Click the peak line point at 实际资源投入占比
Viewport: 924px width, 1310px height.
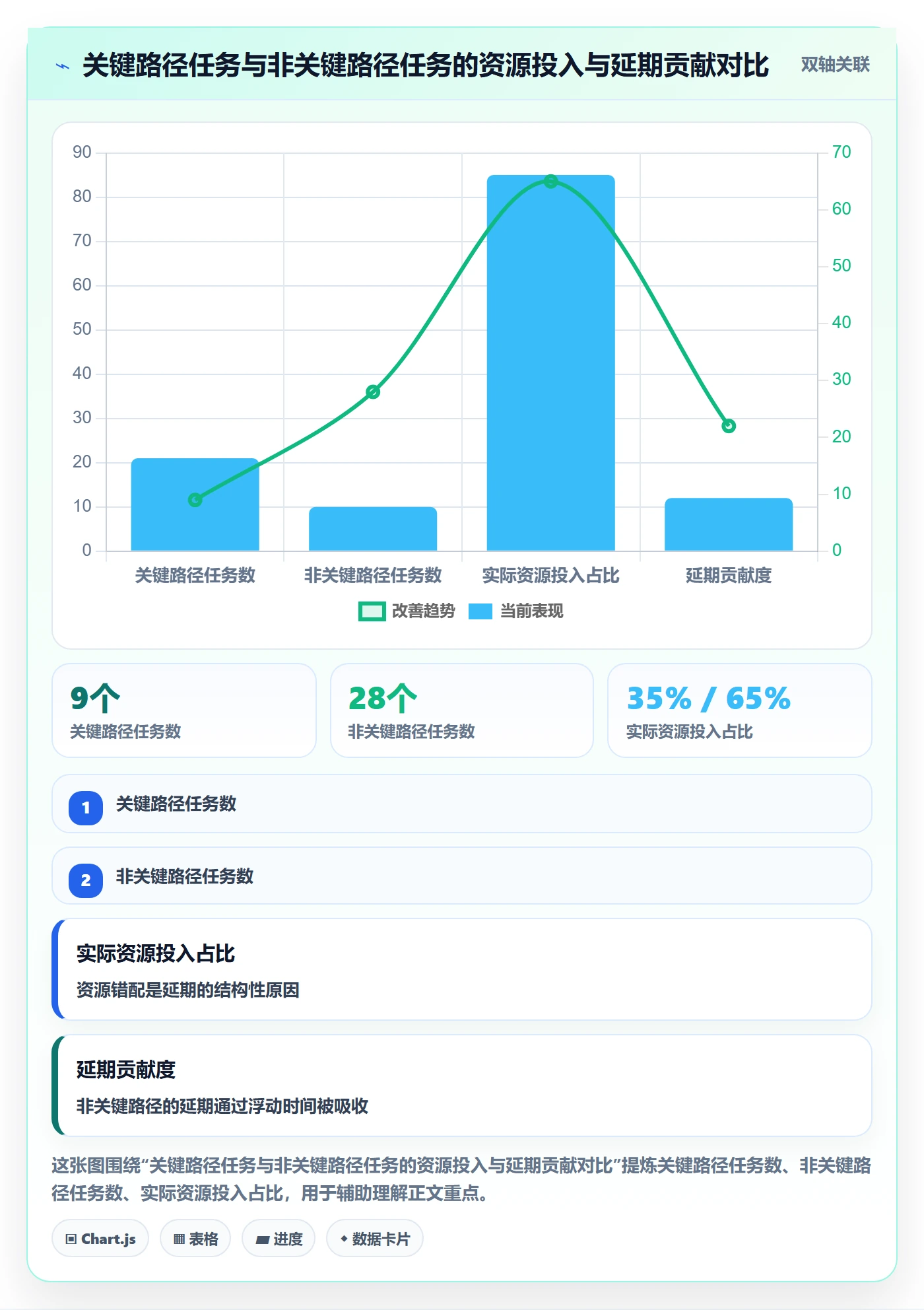(550, 182)
